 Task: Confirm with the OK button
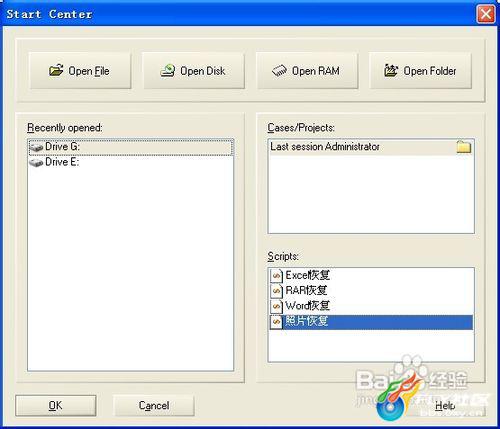(56, 405)
